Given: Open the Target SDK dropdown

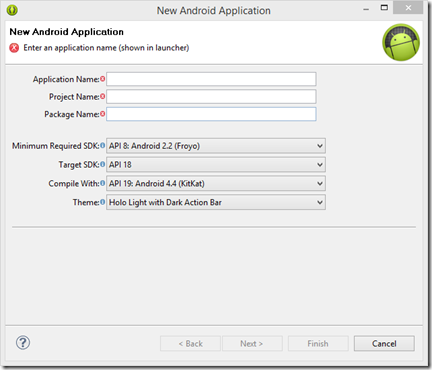Looking at the screenshot, I should pos(216,165).
